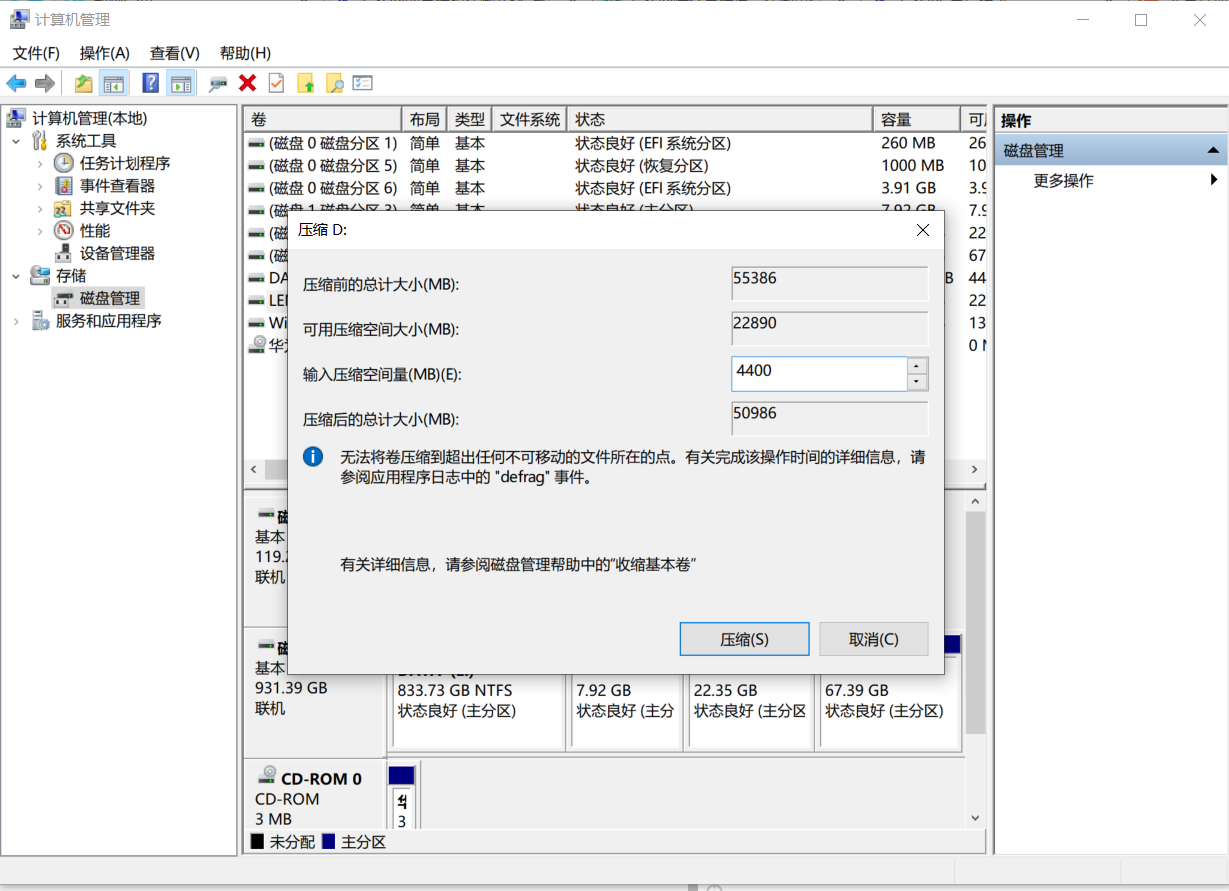Expand the 事件查看器 node arrow
The height and width of the screenshot is (891, 1229).
click(x=40, y=186)
